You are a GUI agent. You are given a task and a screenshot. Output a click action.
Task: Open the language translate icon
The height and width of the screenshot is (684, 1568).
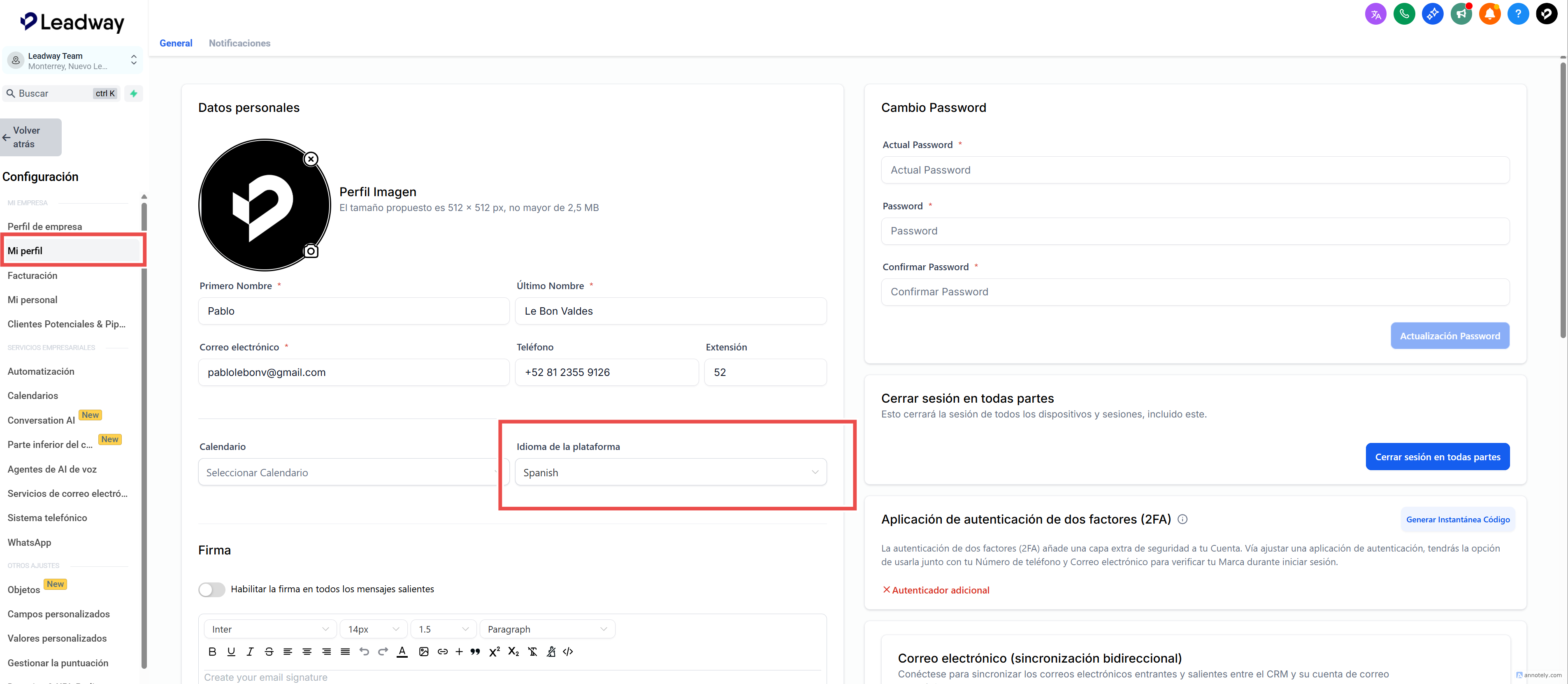(1375, 14)
